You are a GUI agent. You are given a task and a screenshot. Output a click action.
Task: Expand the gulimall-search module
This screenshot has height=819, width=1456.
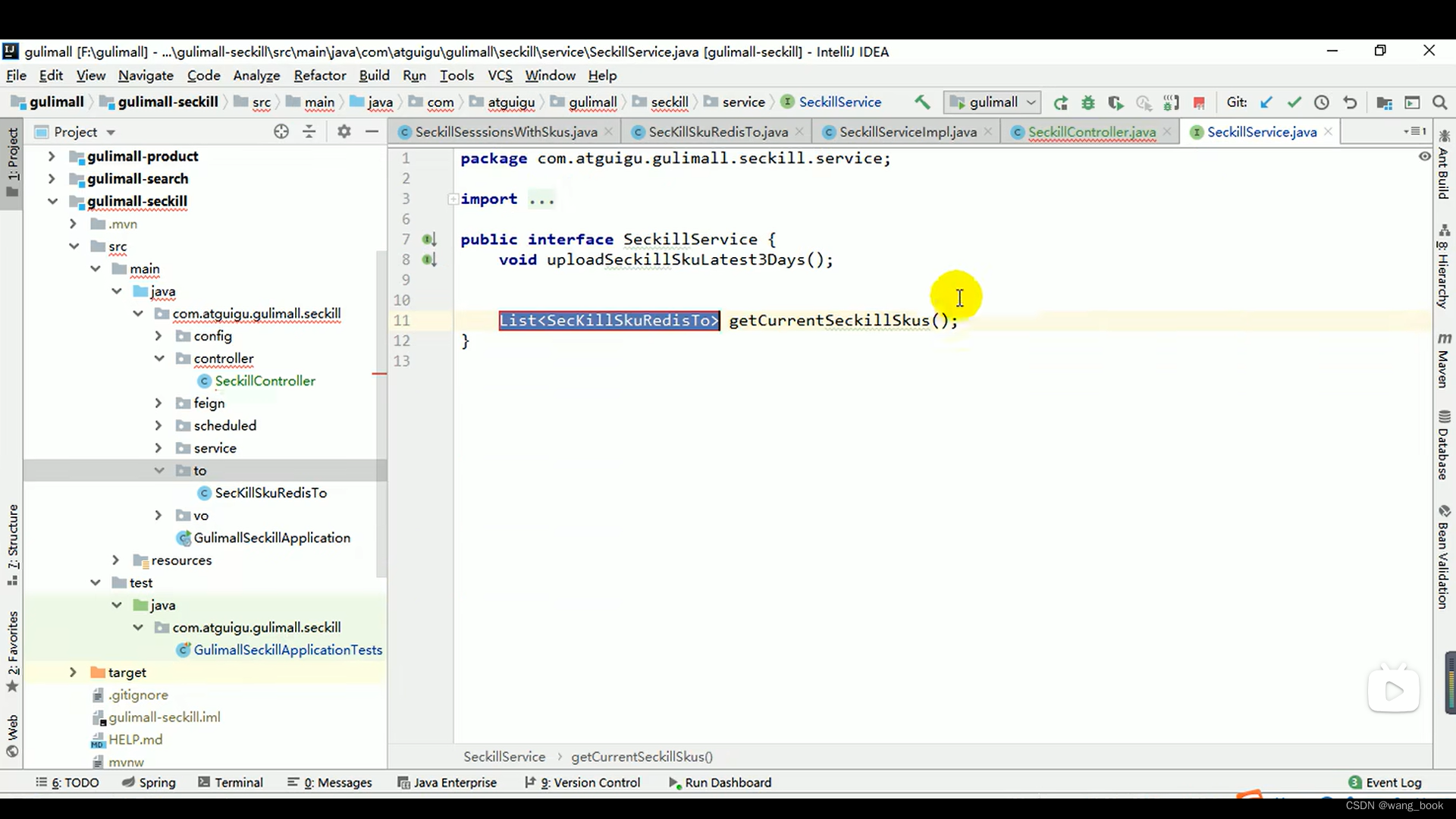[52, 179]
